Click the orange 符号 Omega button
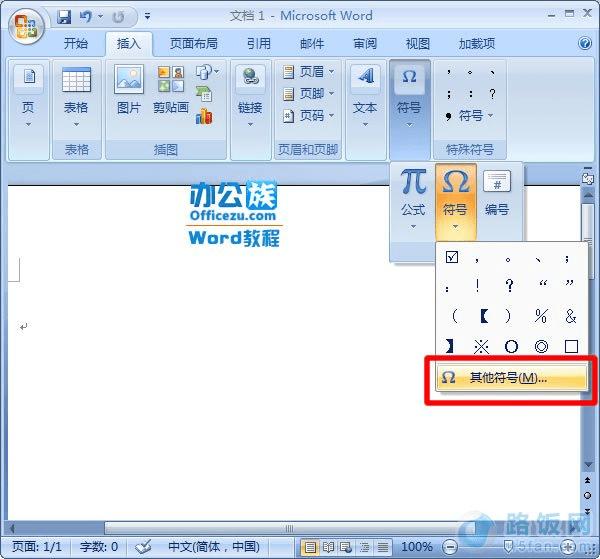The image size is (600, 559). point(455,201)
